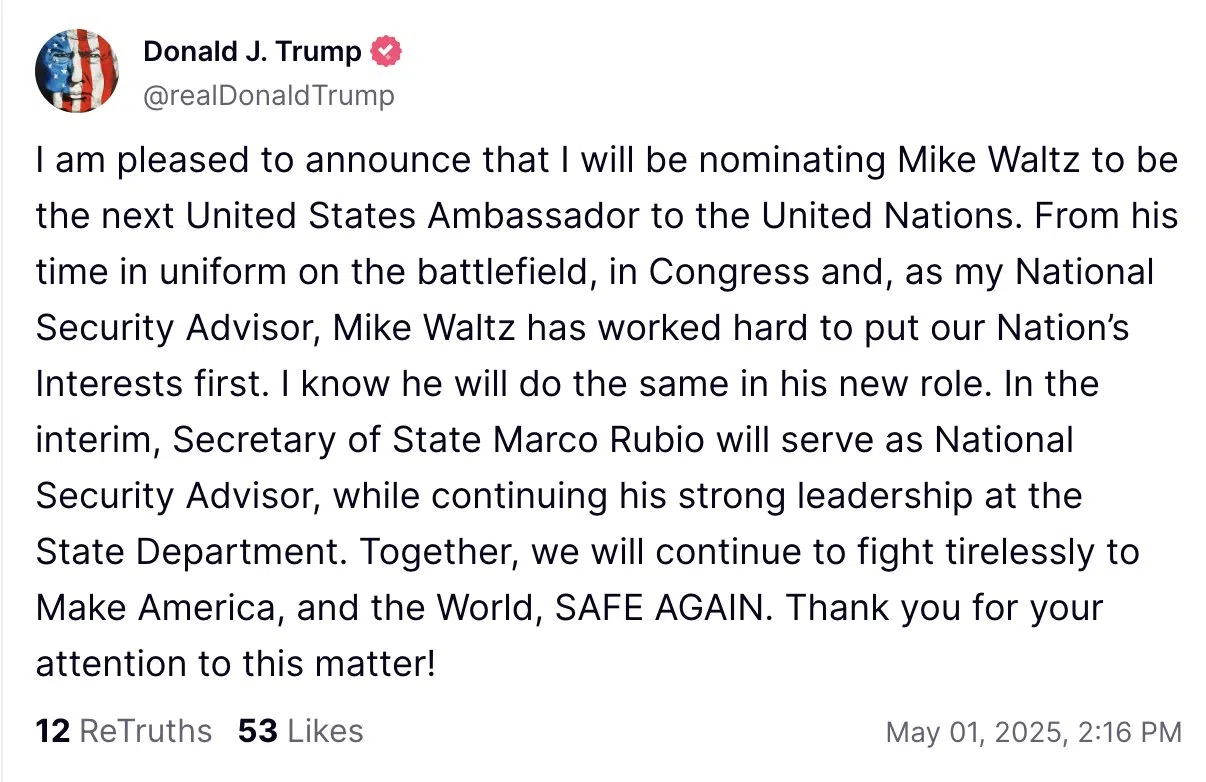
Task: Click the number 53 like count
Action: click(257, 731)
